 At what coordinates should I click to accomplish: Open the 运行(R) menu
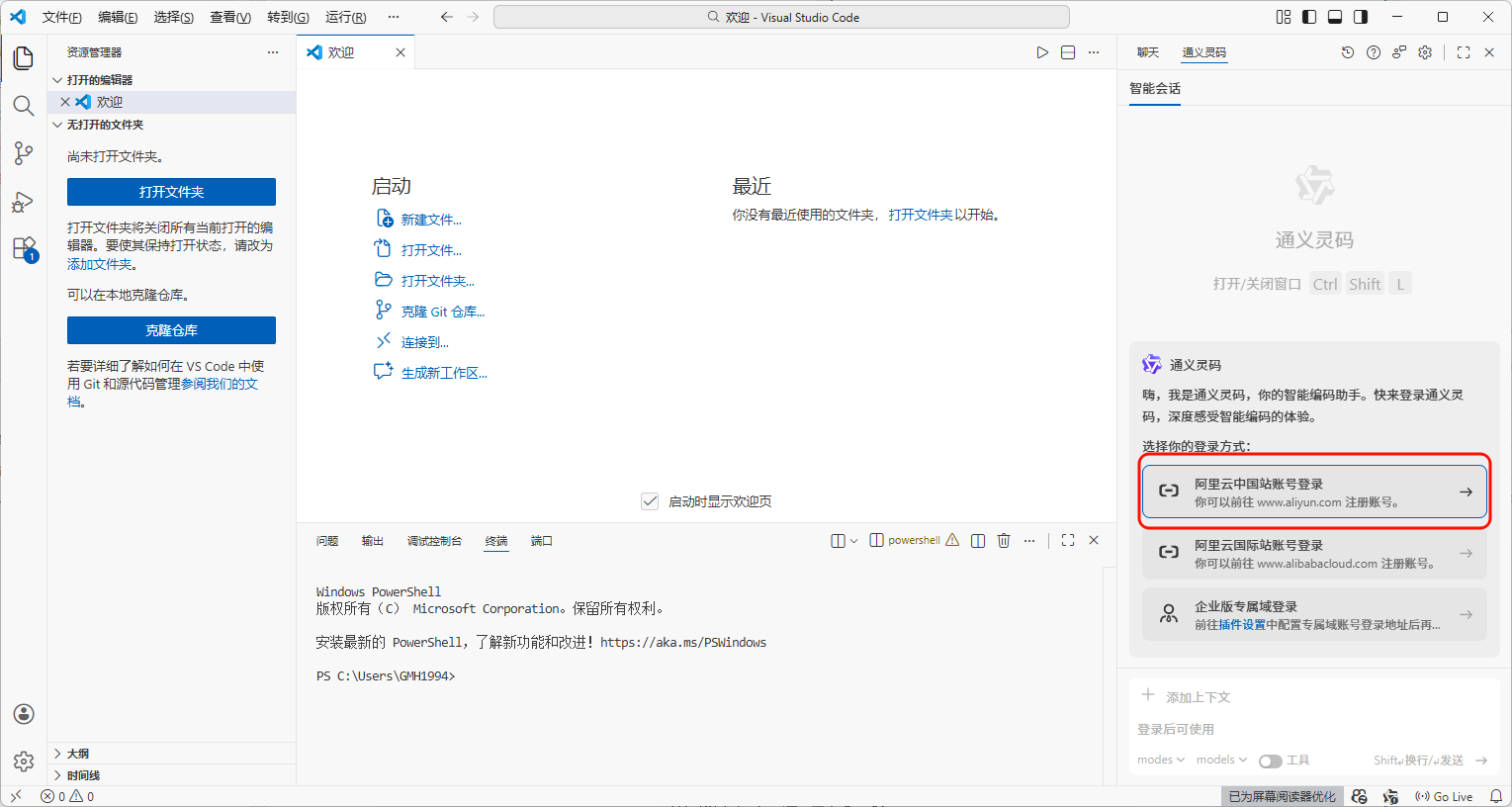pyautogui.click(x=346, y=17)
